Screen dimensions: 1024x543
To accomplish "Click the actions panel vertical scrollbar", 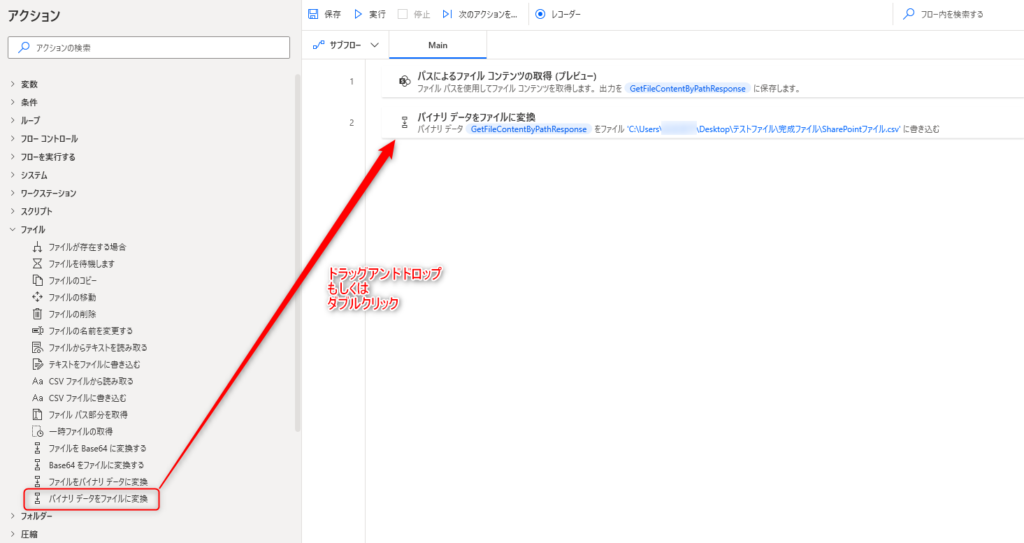I will [x=297, y=250].
